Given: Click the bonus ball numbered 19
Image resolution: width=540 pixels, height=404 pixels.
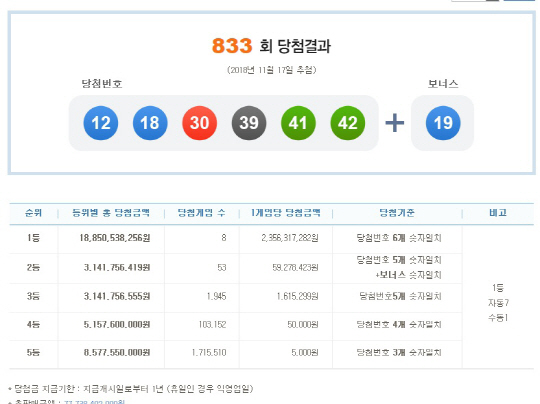Looking at the screenshot, I should 443,123.
